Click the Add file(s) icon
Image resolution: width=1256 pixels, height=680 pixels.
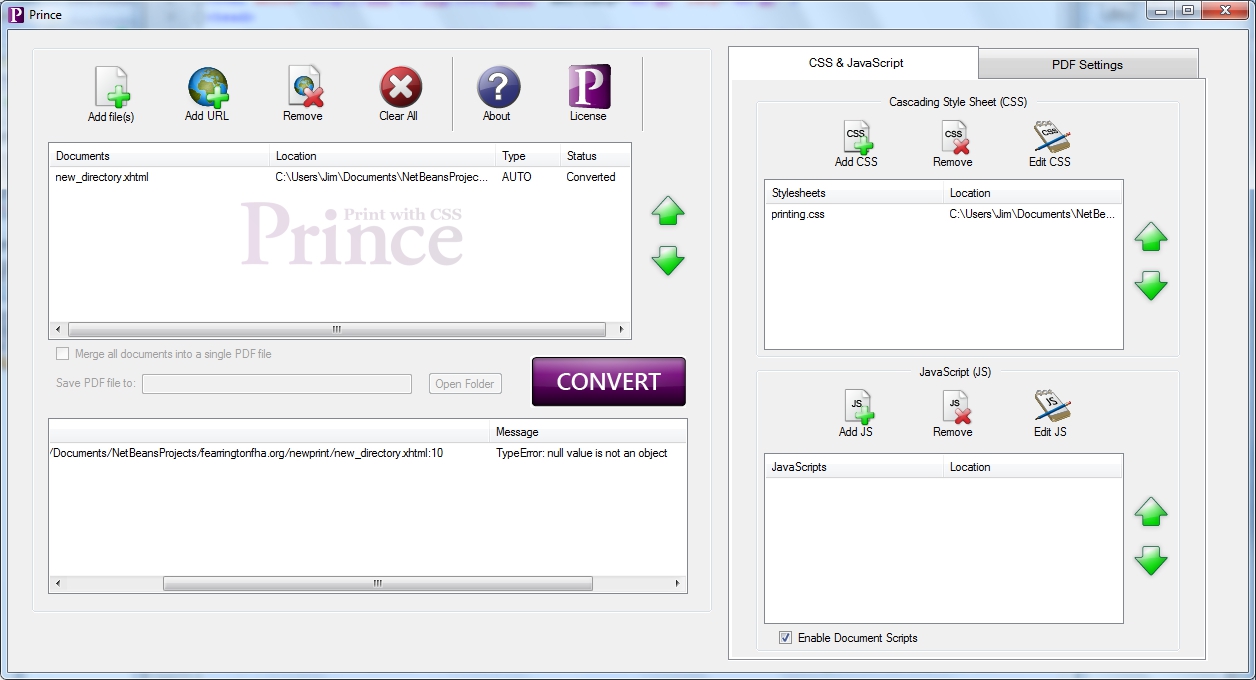[x=111, y=88]
